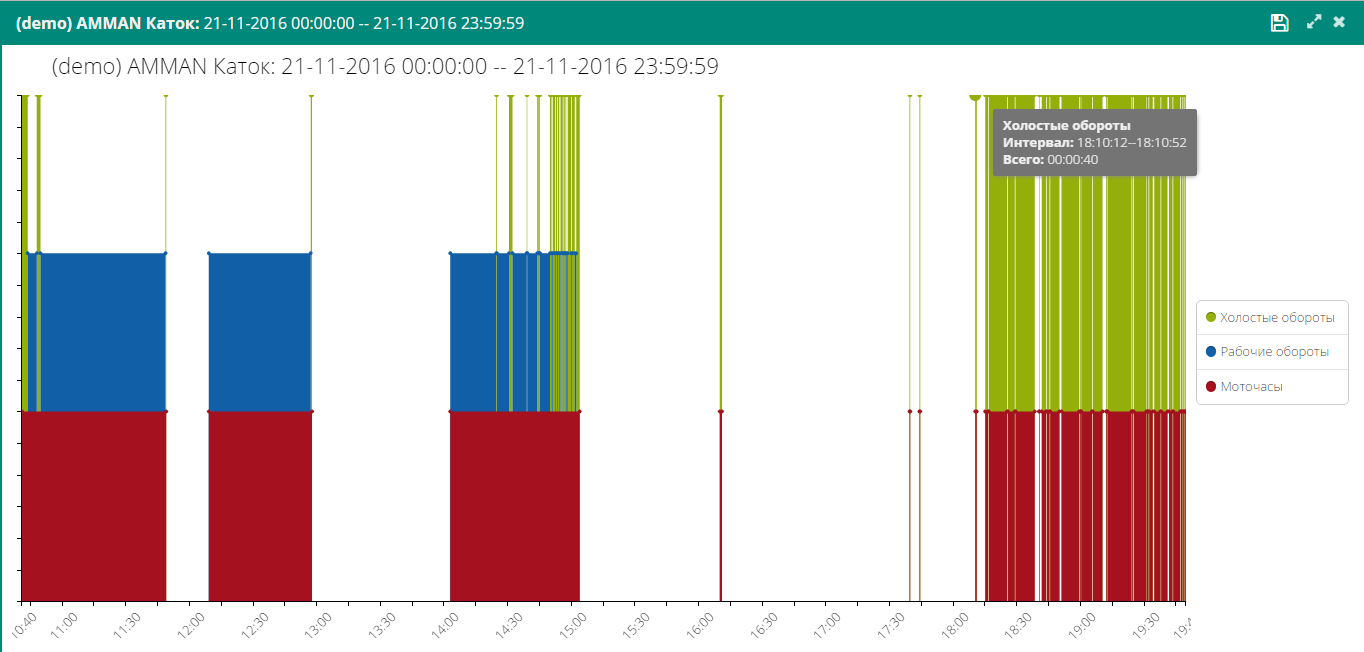Click the red block spanning 14:00 to 15:00
This screenshot has width=1364, height=652.
tap(514, 505)
